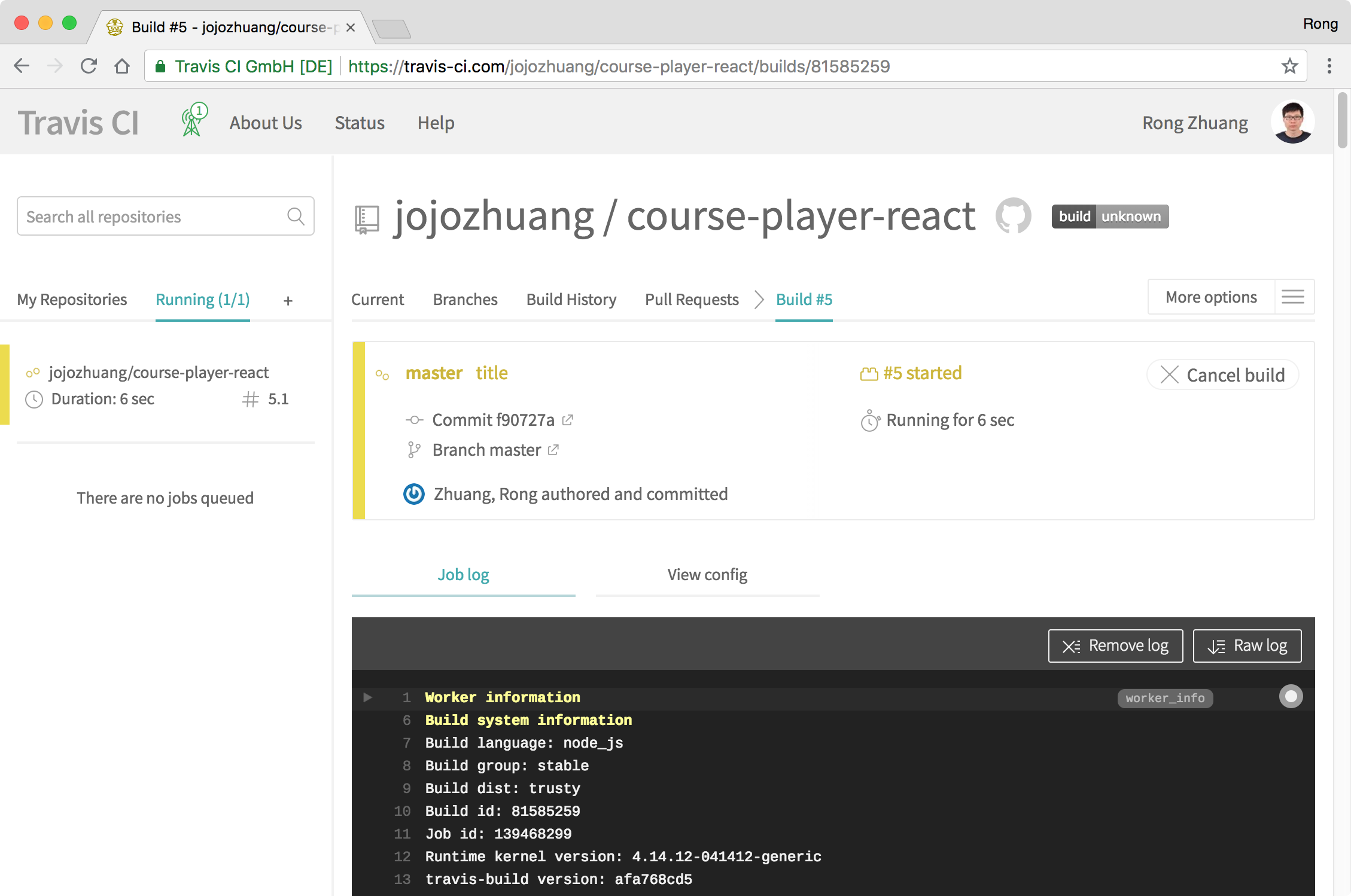Click the browser back arrow
Viewport: 1351px width, 896px height.
[22, 66]
